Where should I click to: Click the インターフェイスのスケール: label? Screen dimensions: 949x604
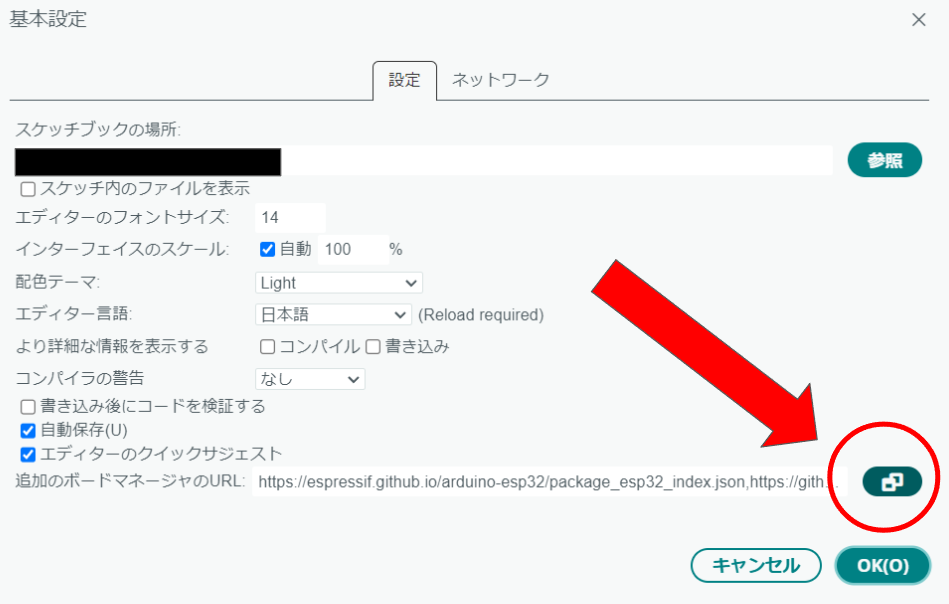(122, 249)
